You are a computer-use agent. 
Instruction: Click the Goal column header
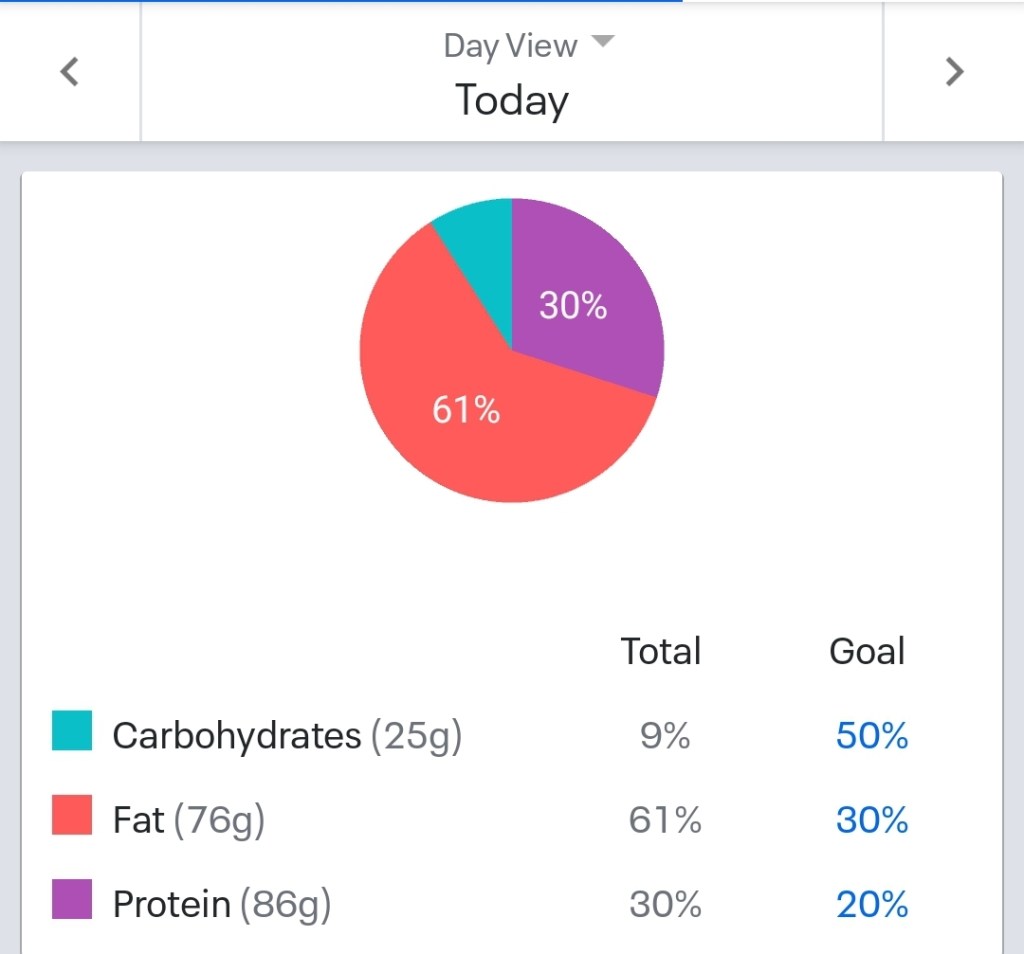867,651
